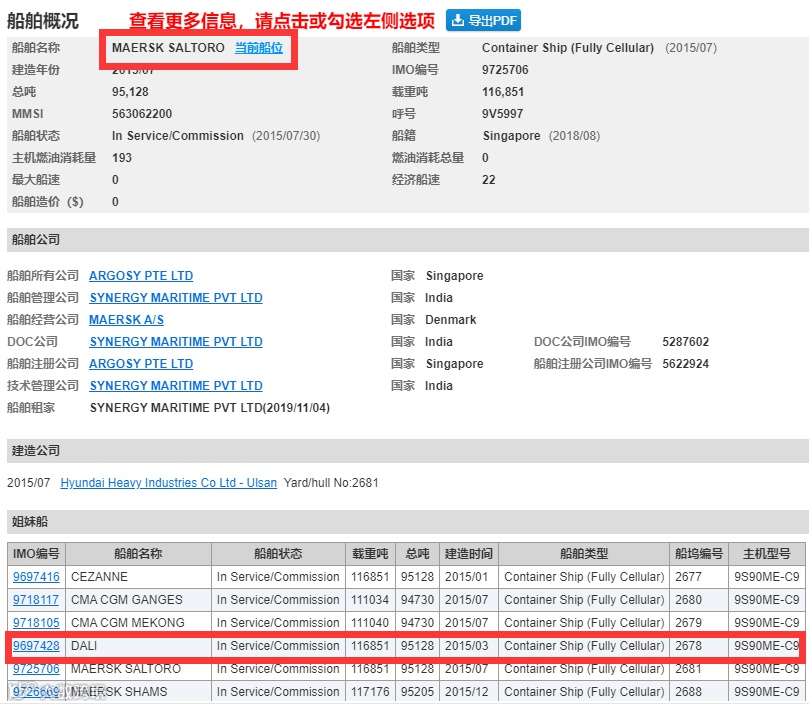Click the deadweight value 116,851
The image size is (809, 707).
503,92
